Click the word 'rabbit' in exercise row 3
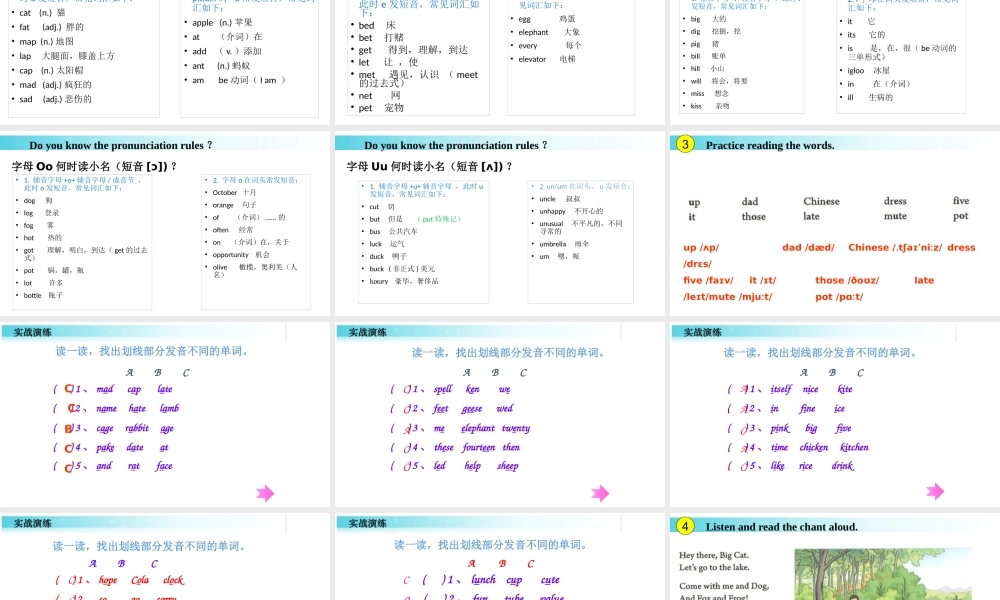 137,428
